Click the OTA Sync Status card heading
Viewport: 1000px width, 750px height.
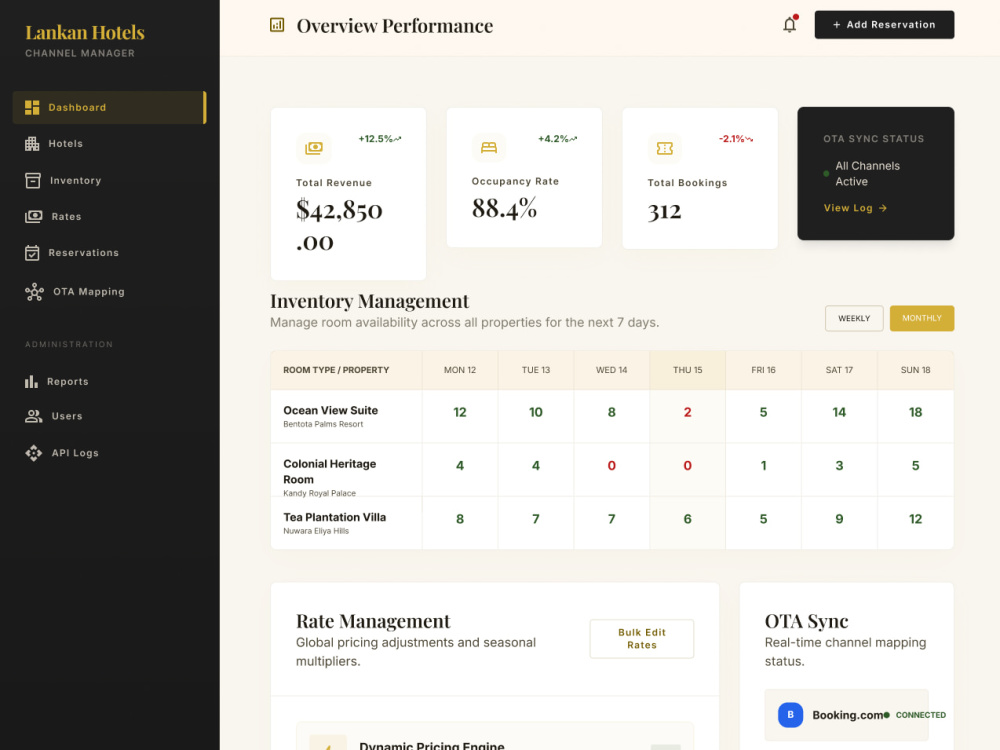click(x=873, y=138)
